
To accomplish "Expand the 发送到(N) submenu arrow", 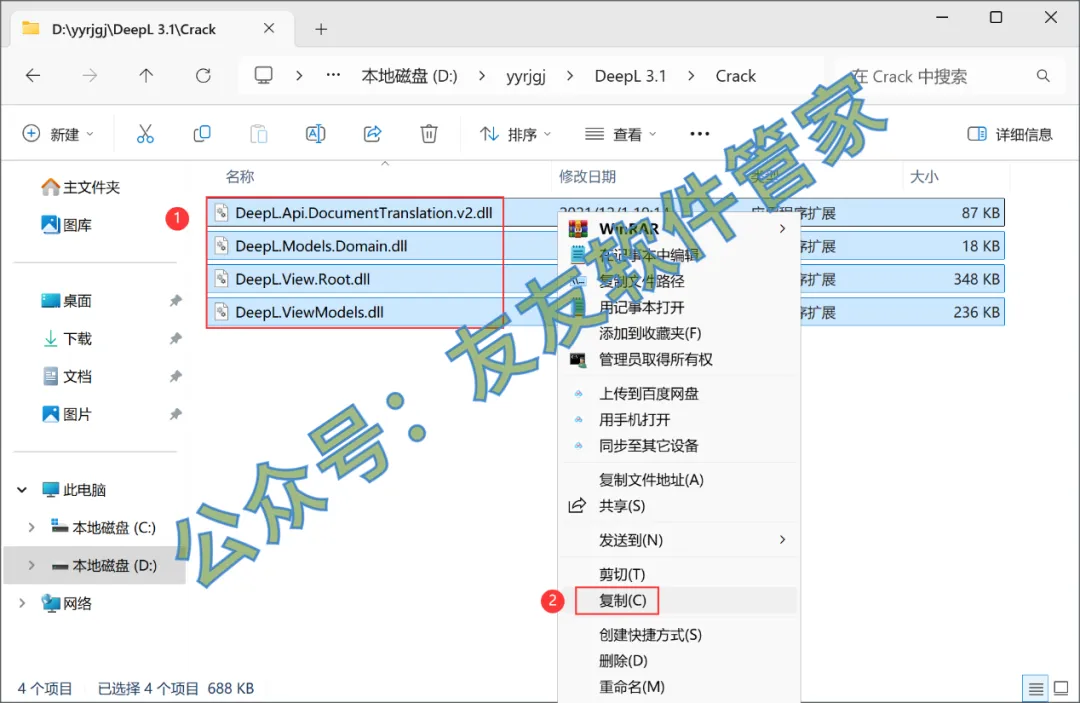I will pyautogui.click(x=782, y=540).
